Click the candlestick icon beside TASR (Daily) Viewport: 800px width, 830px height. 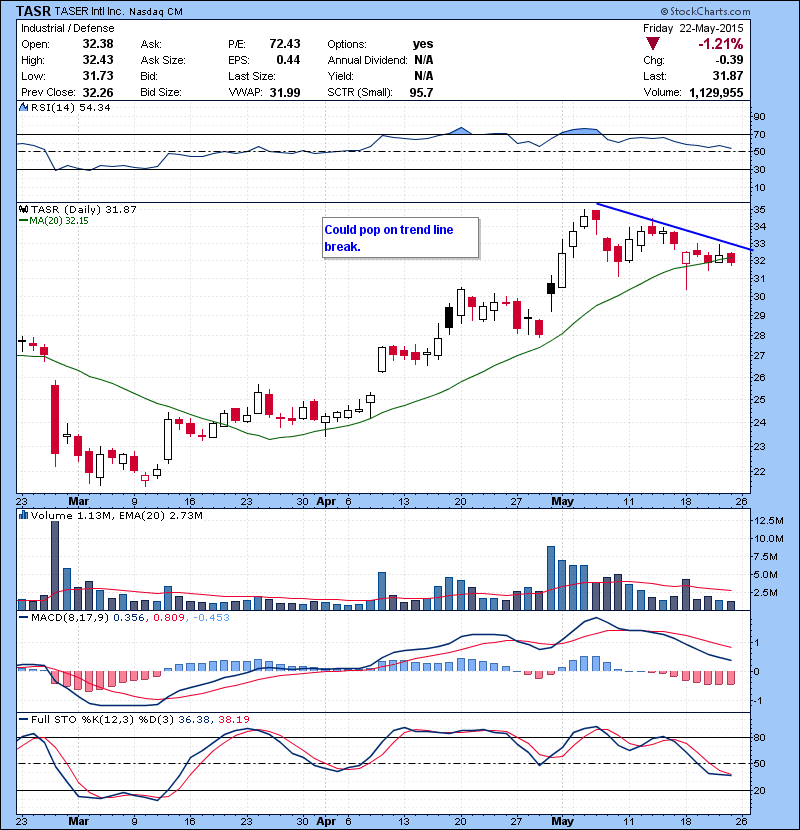[23, 209]
